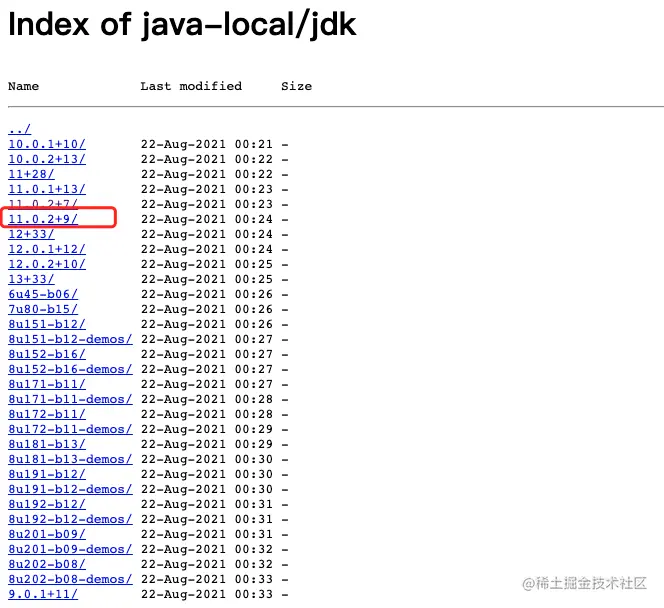Click the Name column header
Screen dimensions: 664x608
point(23,86)
